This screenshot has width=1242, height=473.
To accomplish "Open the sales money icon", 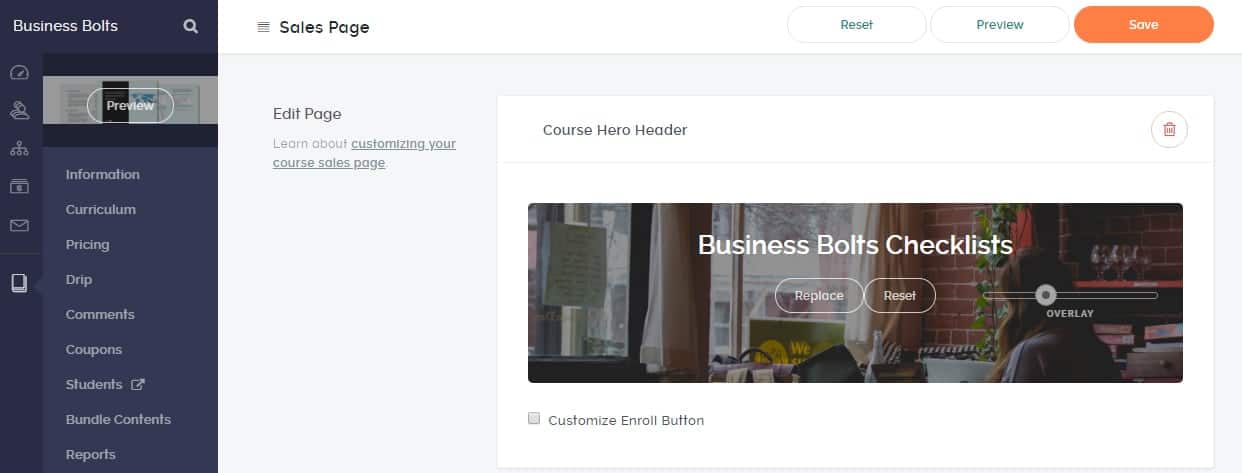I will (19, 187).
